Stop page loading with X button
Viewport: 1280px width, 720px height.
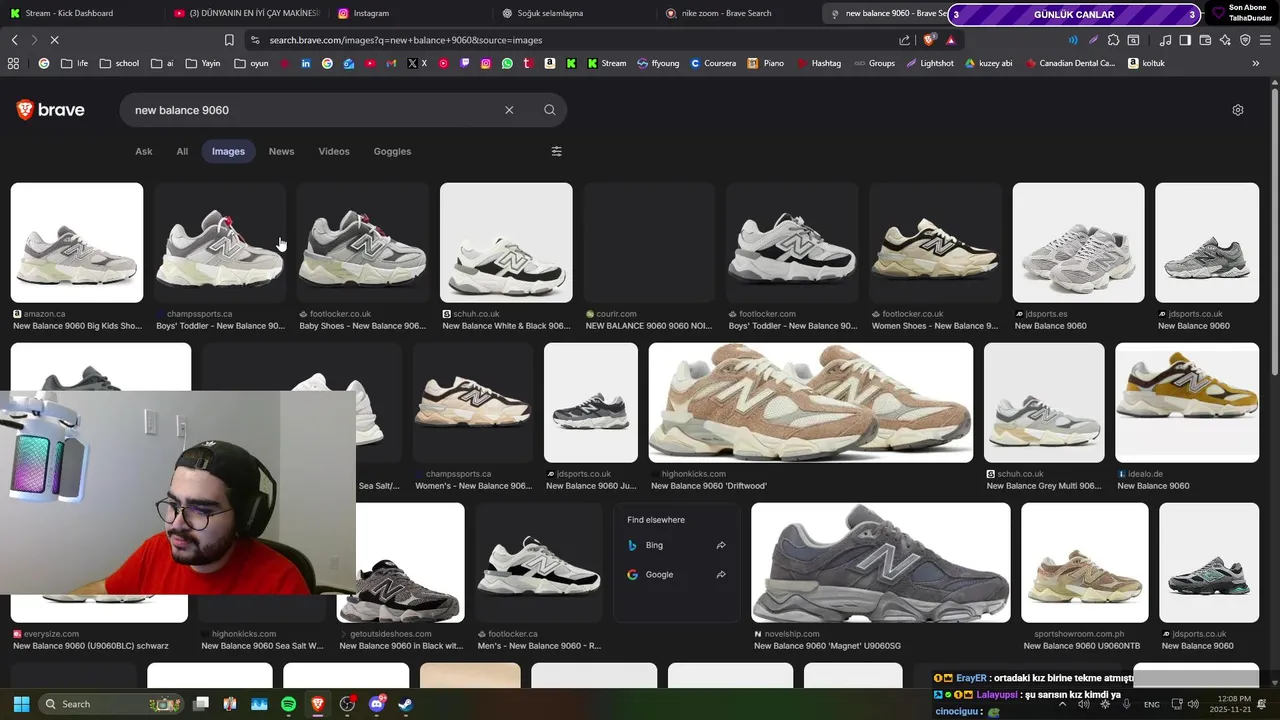point(54,40)
